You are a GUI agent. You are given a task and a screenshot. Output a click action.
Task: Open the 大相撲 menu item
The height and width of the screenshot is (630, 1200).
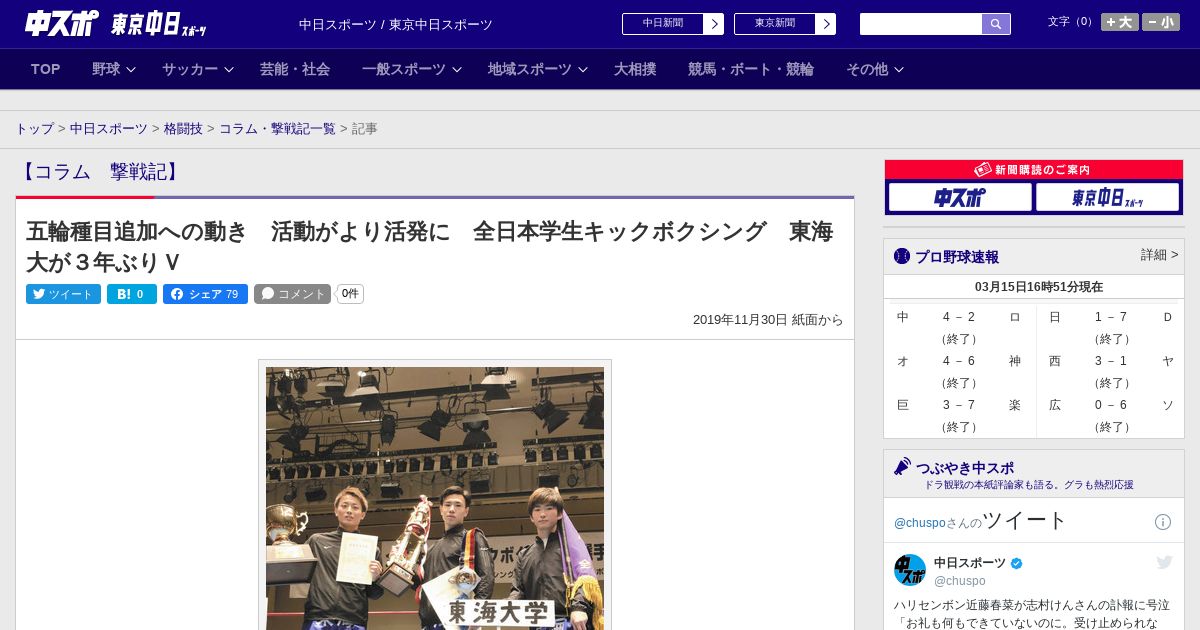pos(635,69)
